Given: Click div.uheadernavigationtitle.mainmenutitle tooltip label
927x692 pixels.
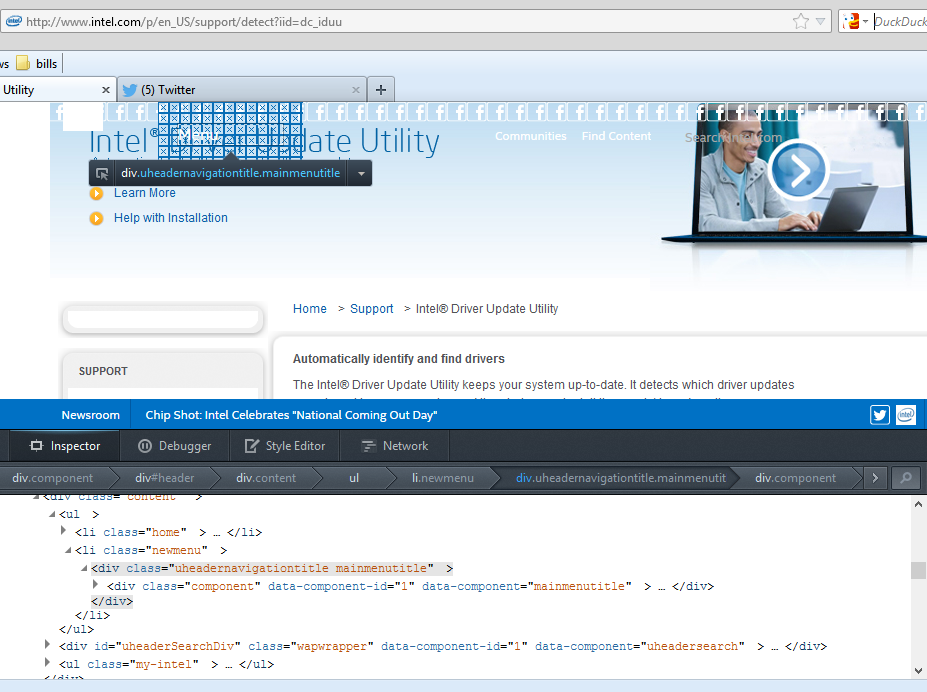Looking at the screenshot, I should pyautogui.click(x=231, y=173).
